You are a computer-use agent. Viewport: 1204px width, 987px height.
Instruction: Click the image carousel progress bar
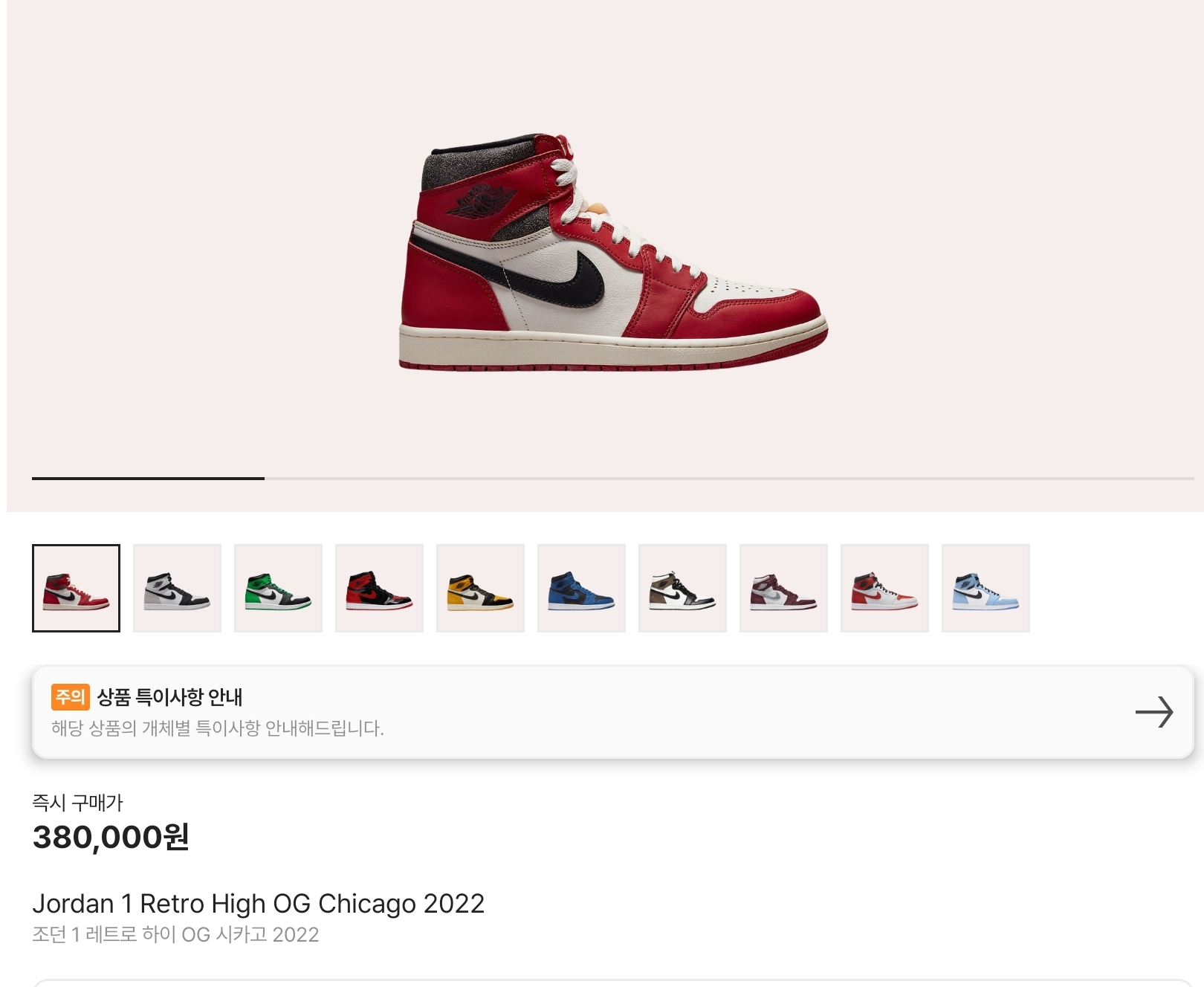click(612, 479)
